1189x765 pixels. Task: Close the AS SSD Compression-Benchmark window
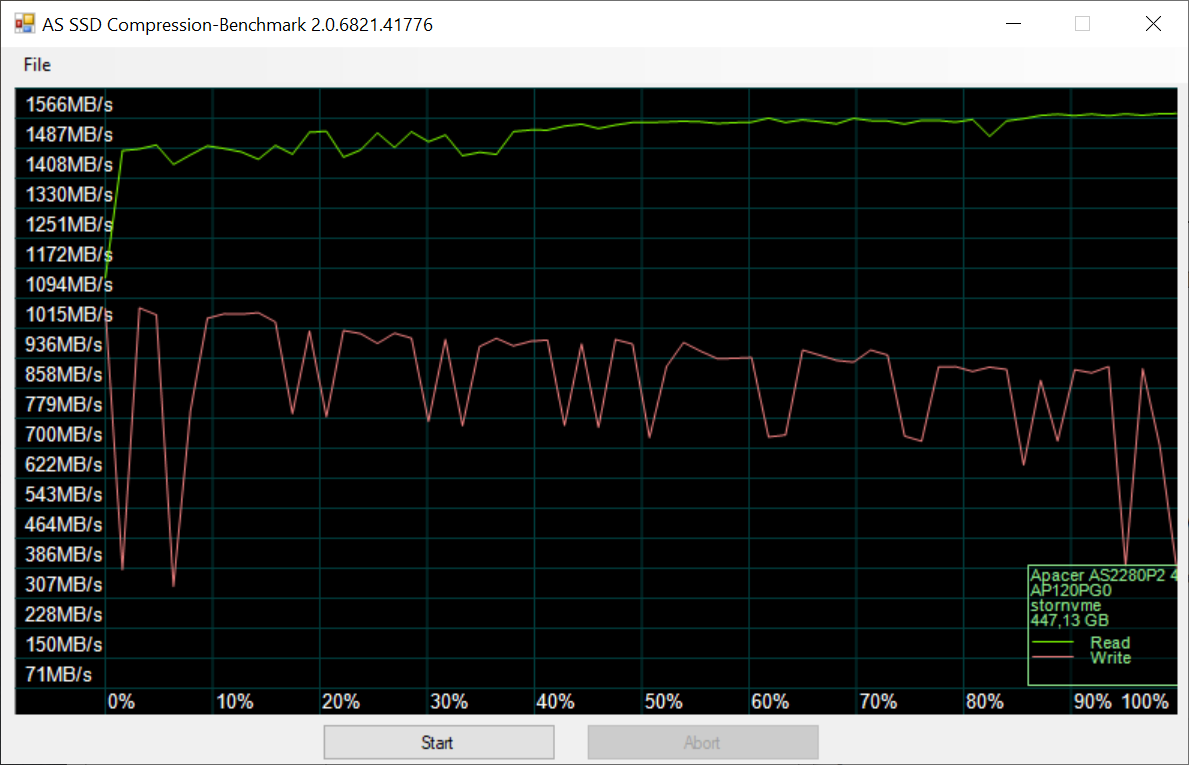click(1153, 24)
